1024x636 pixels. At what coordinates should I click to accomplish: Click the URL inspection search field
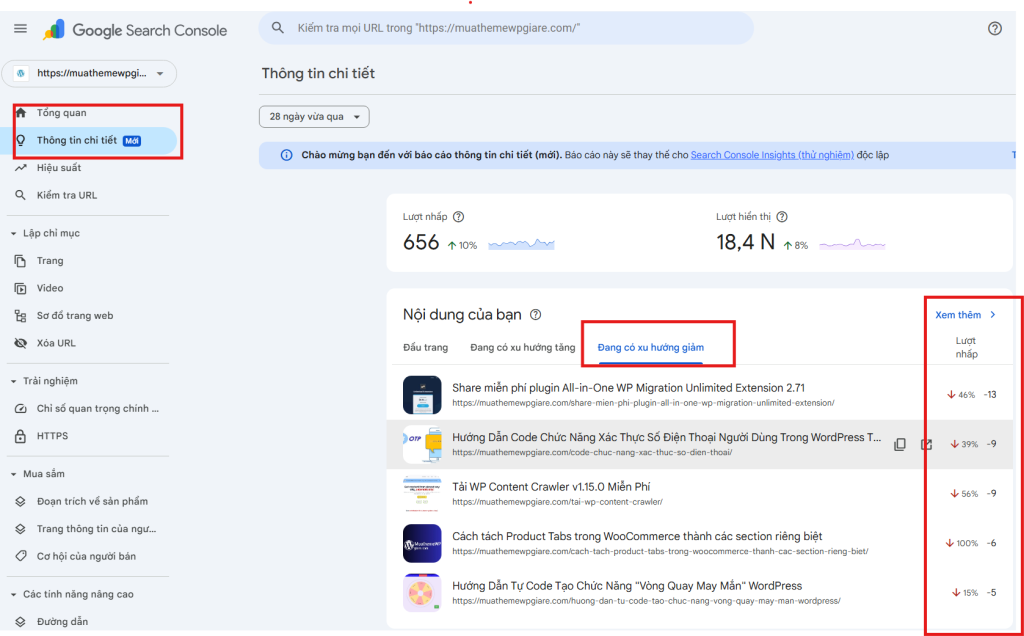[506, 28]
